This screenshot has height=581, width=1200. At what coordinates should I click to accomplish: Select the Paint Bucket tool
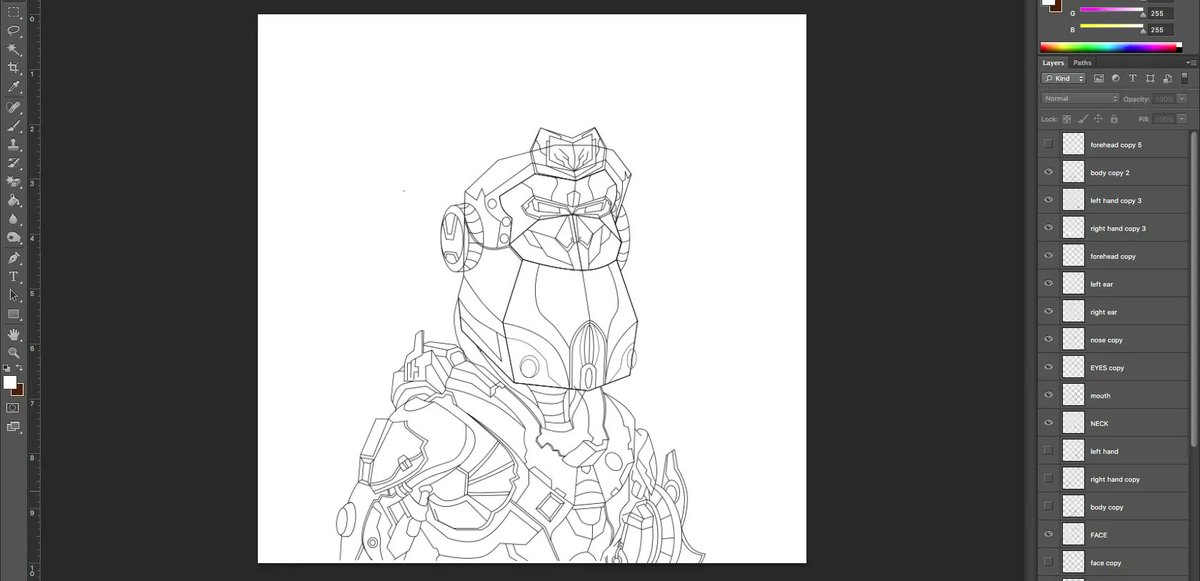[14, 199]
